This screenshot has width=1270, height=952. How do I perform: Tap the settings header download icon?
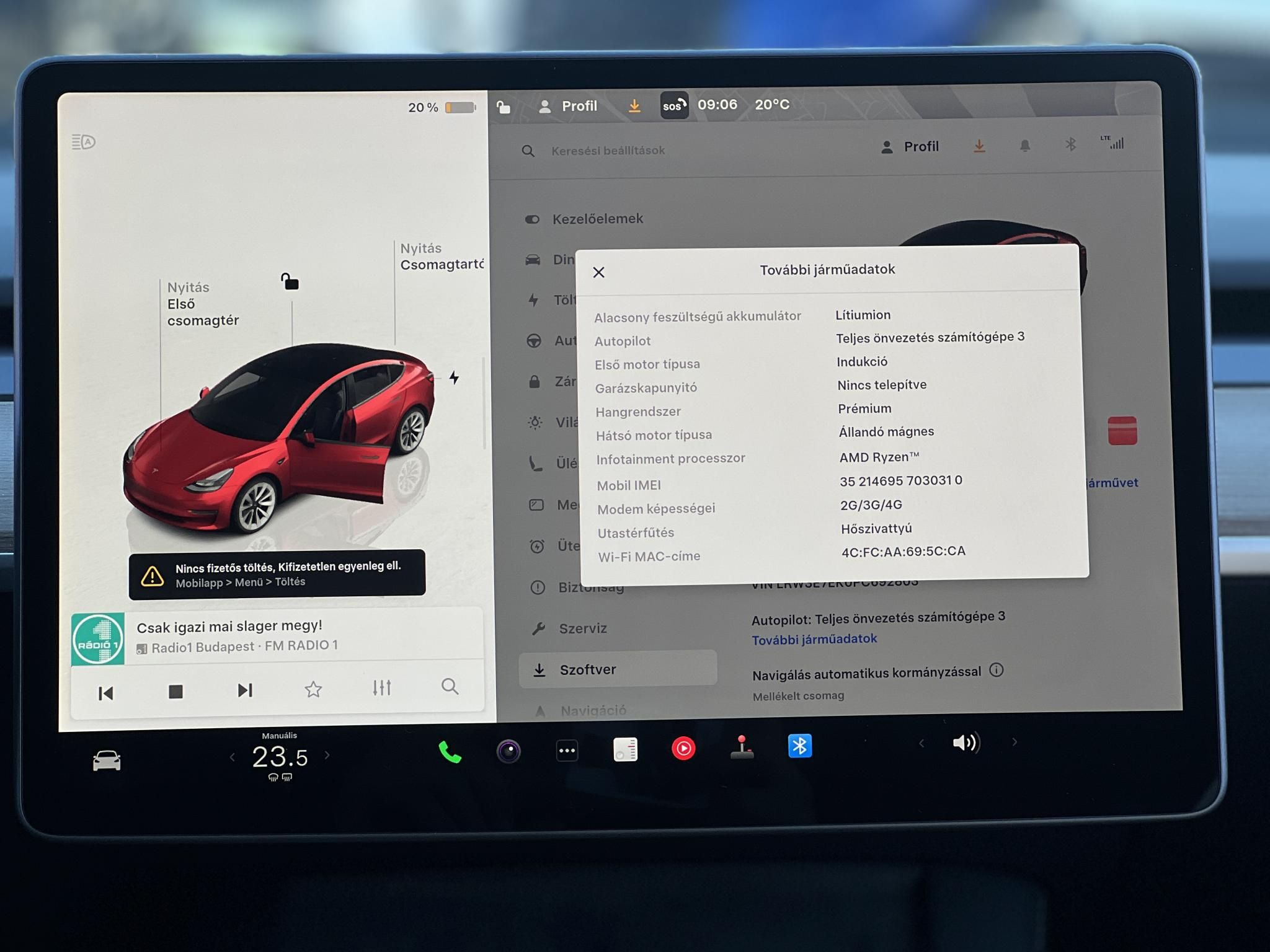tap(979, 146)
